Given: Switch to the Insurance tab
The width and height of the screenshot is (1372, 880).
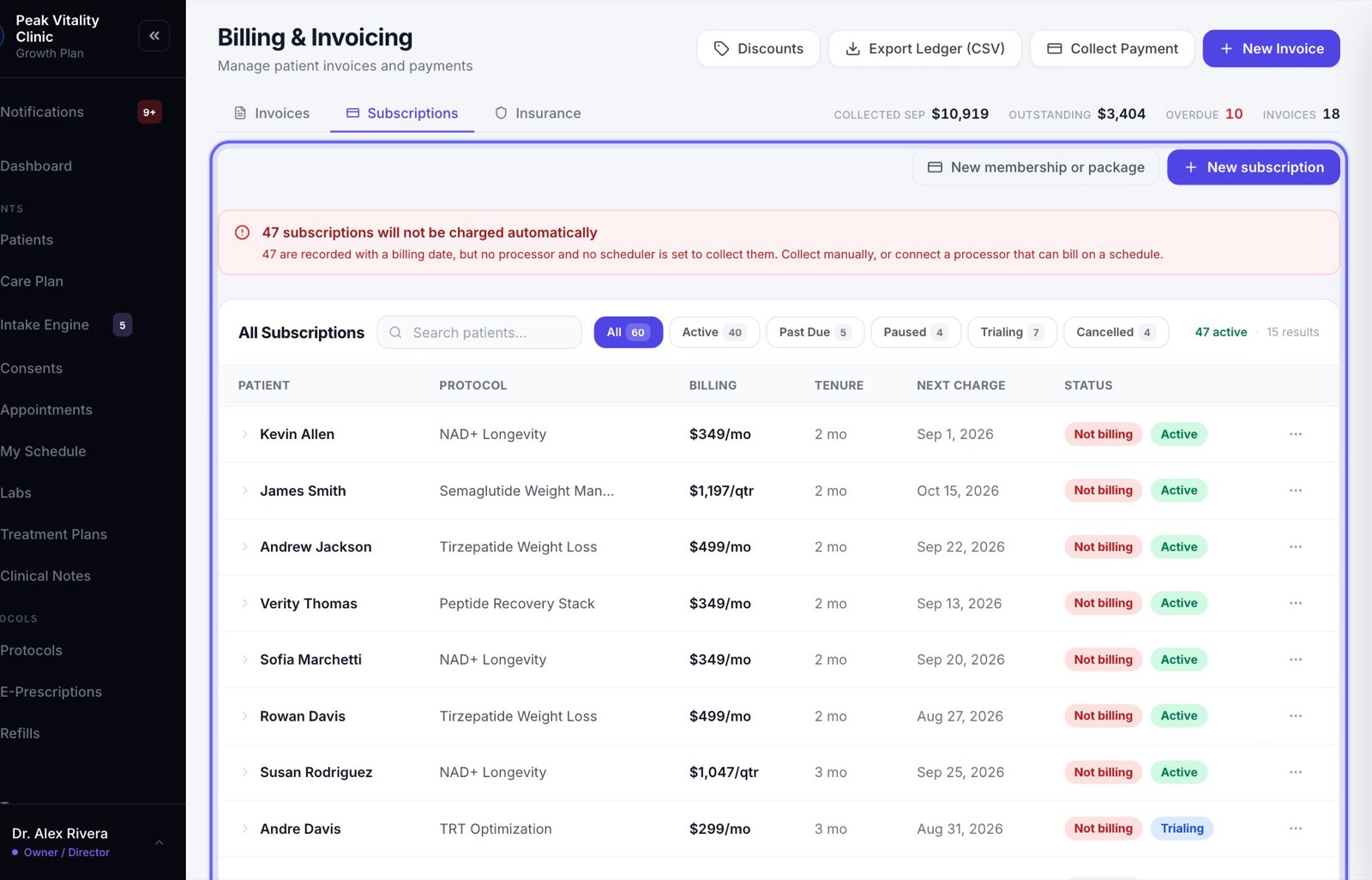Looking at the screenshot, I should 539,113.
